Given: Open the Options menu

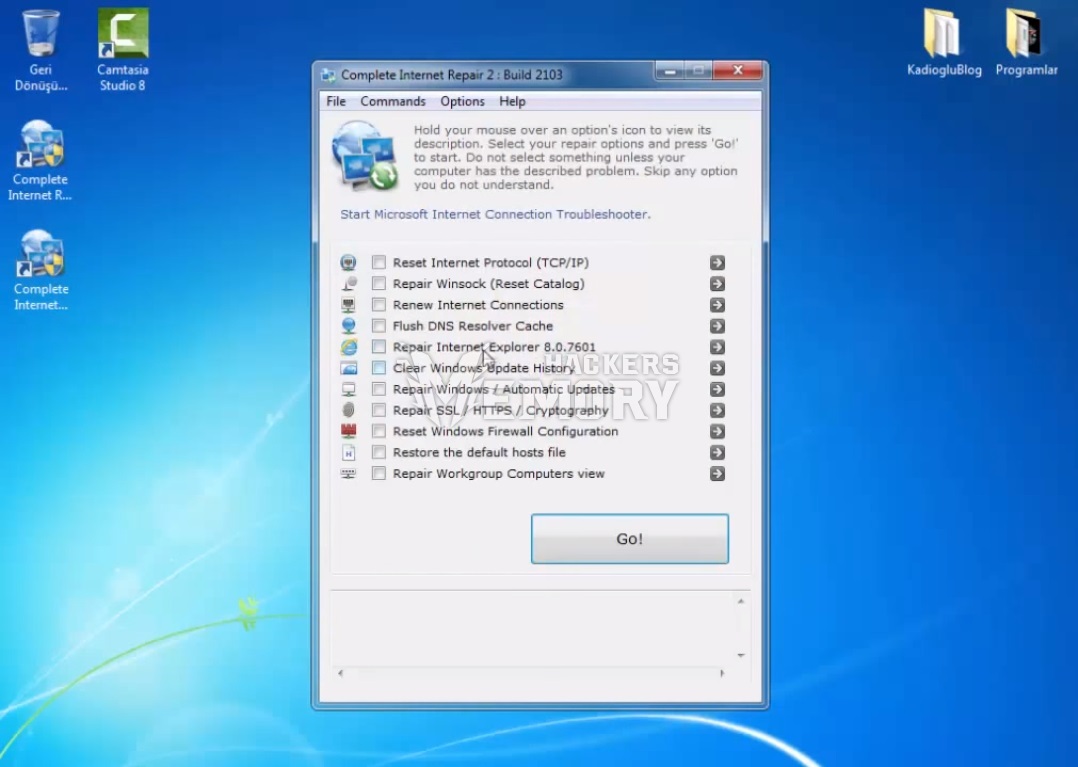Looking at the screenshot, I should (462, 101).
